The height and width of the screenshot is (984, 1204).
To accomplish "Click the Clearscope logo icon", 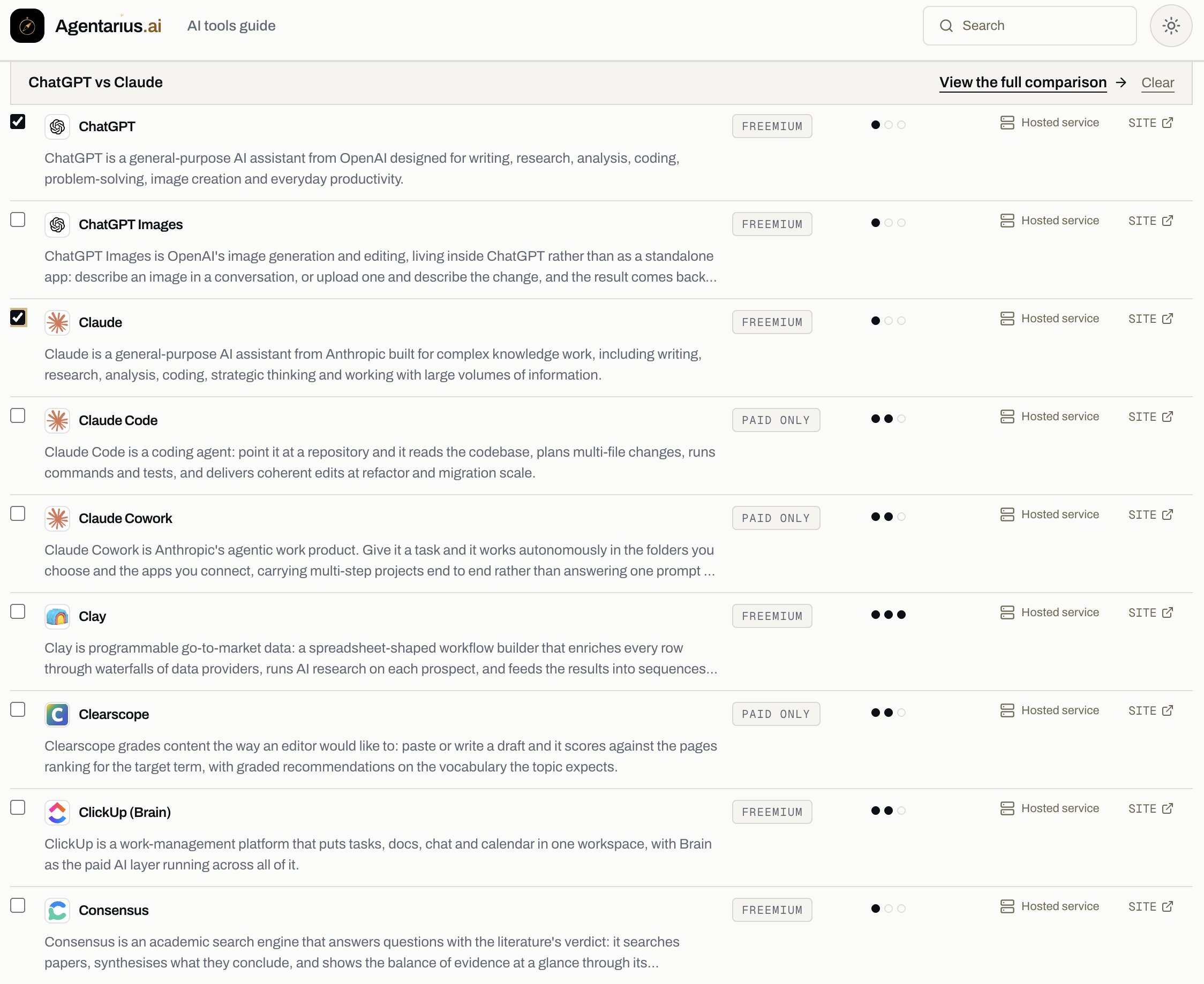I will click(x=57, y=715).
